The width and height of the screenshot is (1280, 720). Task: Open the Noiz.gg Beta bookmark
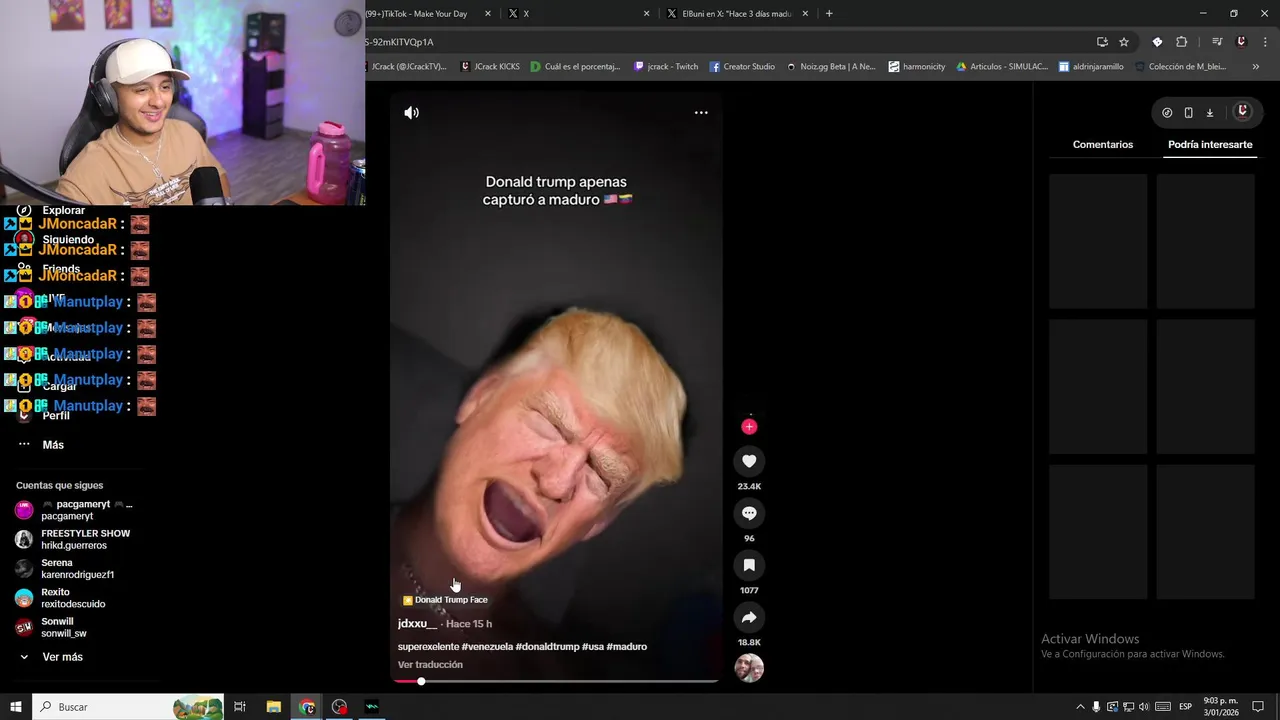point(831,67)
